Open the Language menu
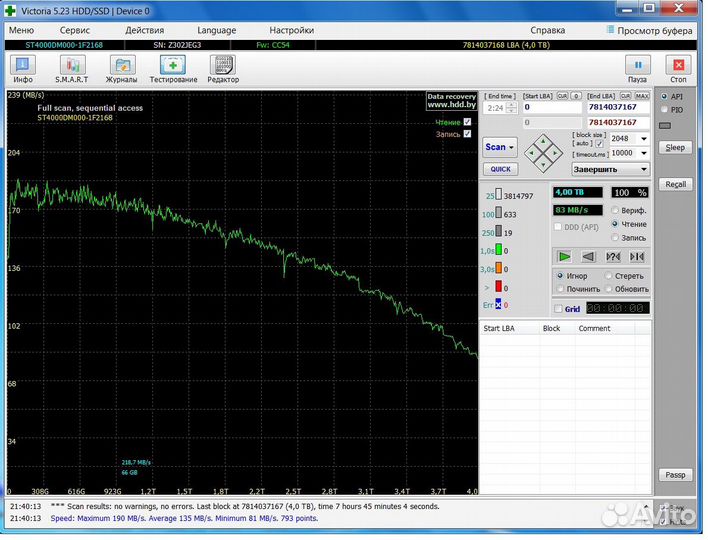The image size is (708, 540). pos(217,30)
